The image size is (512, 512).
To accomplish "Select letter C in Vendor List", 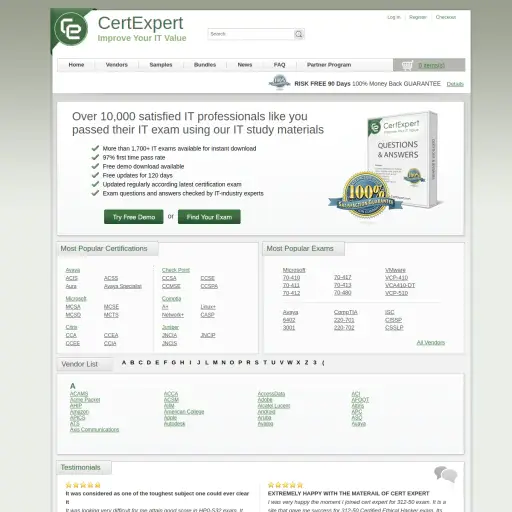I will 140,362.
